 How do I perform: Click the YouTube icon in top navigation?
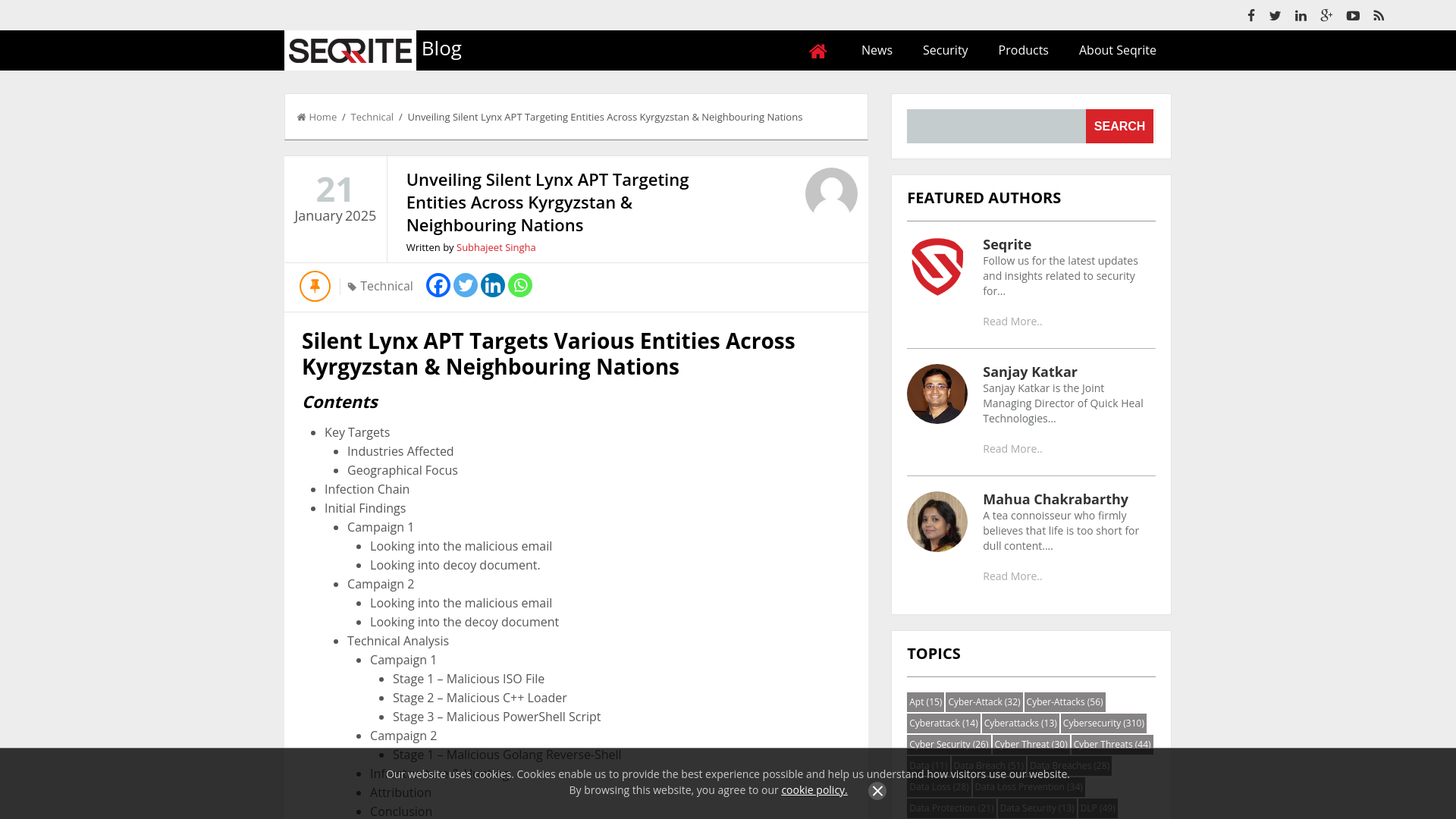click(x=1352, y=15)
